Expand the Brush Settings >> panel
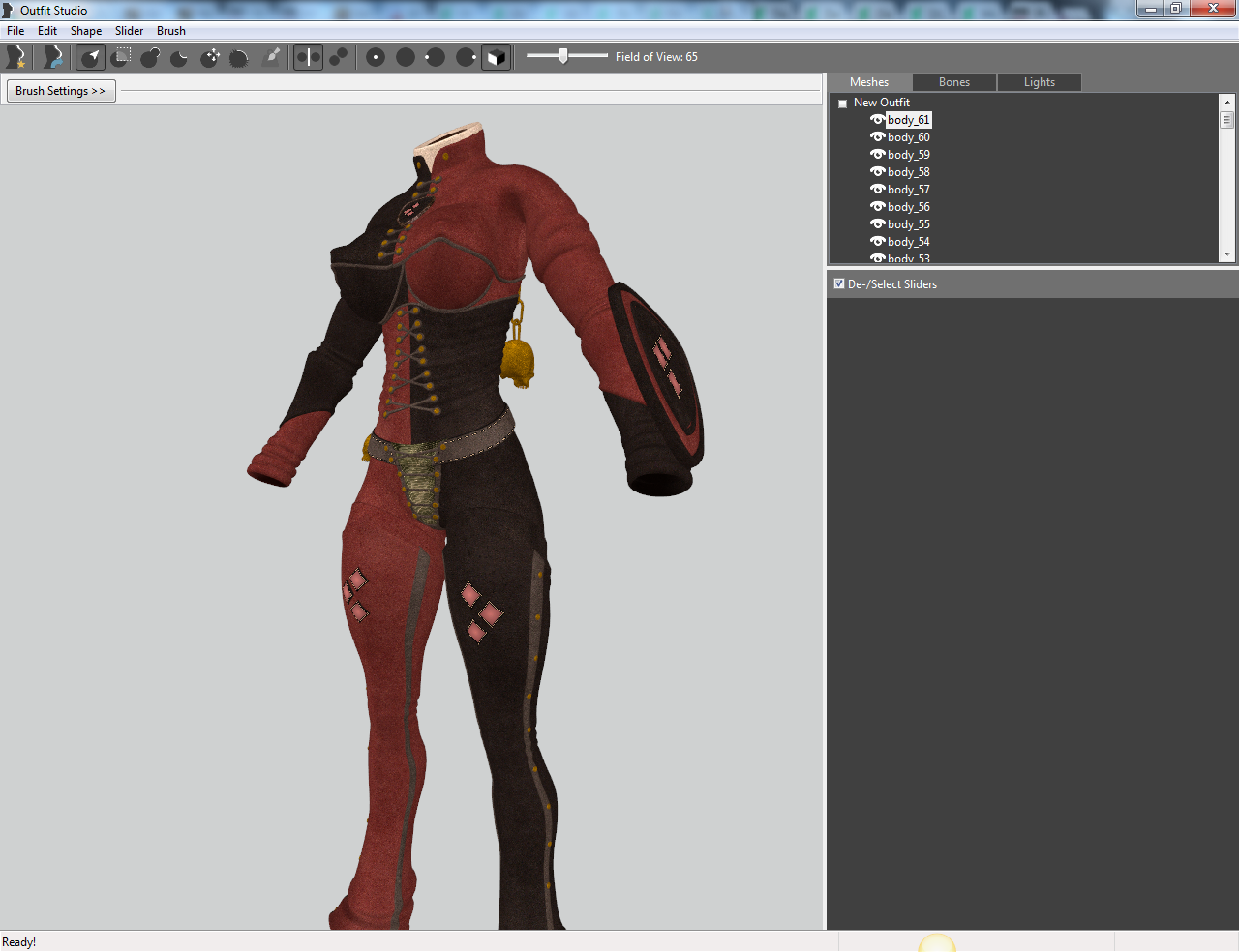 pos(61,91)
